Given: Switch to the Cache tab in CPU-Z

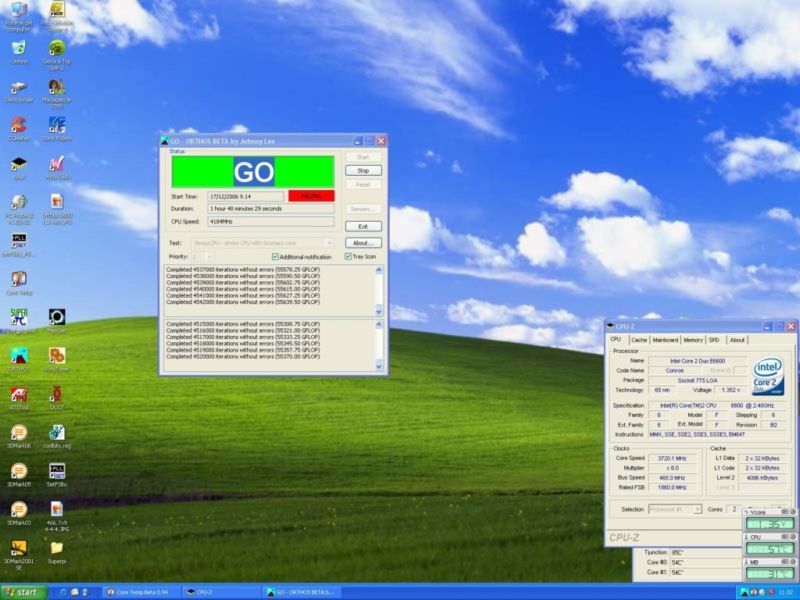Looking at the screenshot, I should 638,340.
